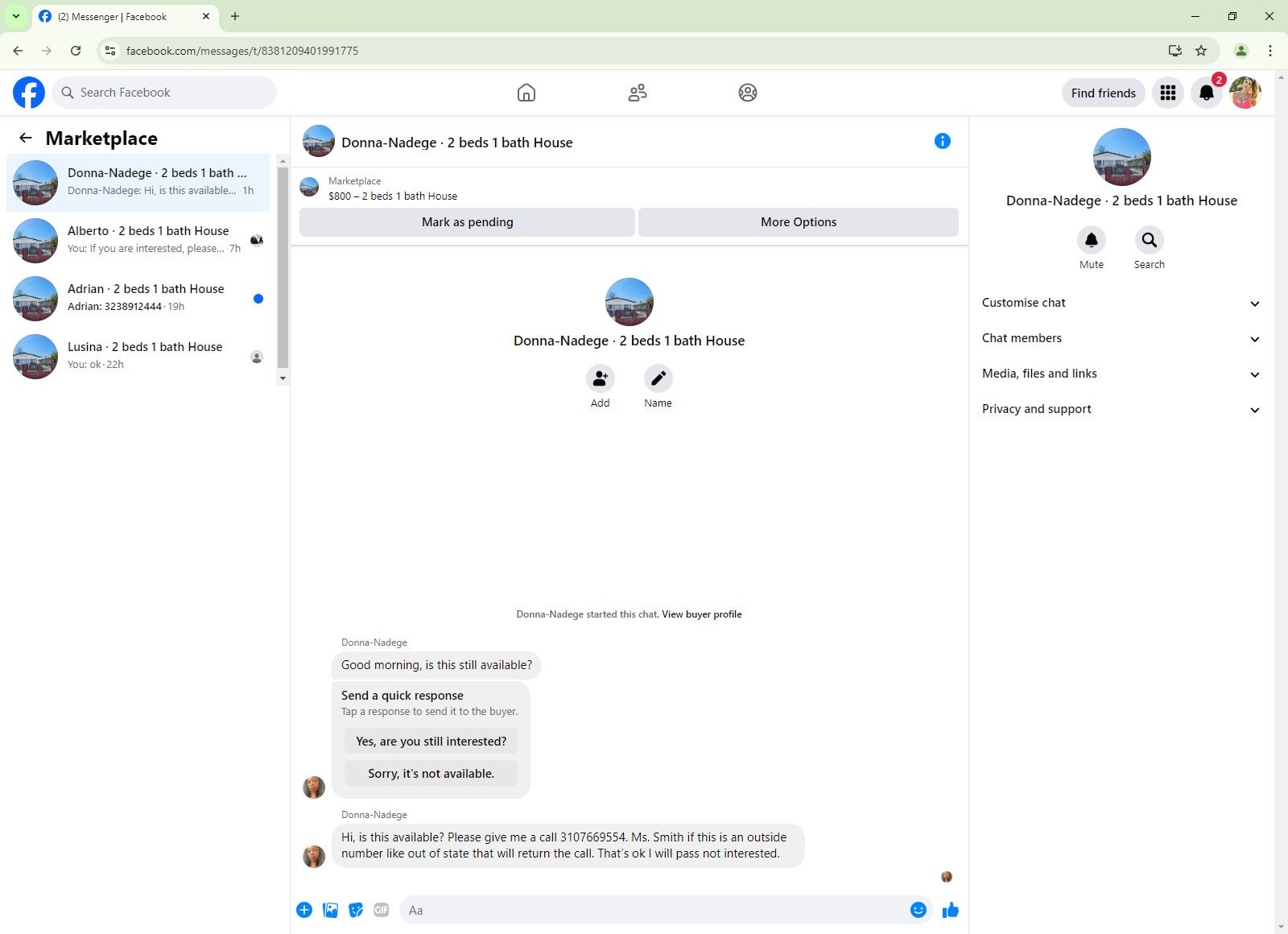Attach a photo or file

330,910
